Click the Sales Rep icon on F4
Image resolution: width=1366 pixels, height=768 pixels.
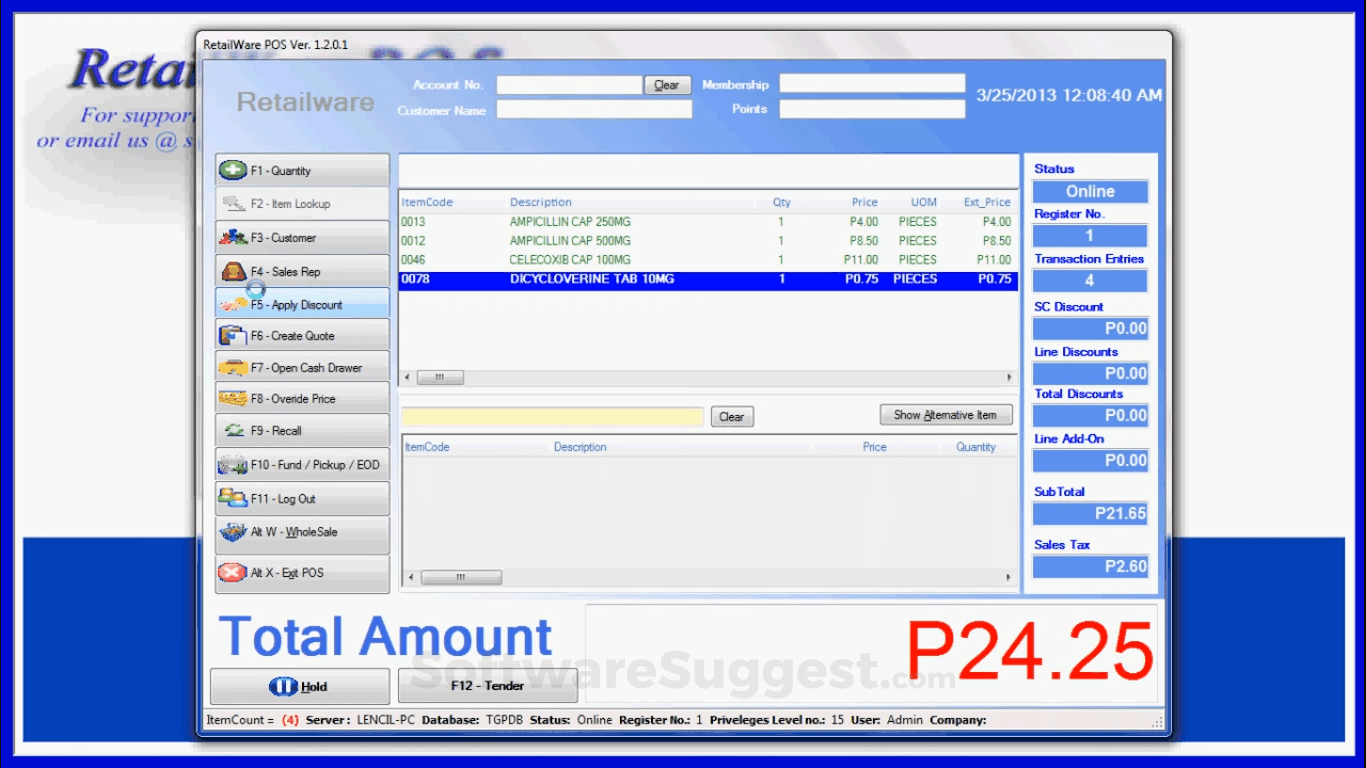click(x=233, y=271)
